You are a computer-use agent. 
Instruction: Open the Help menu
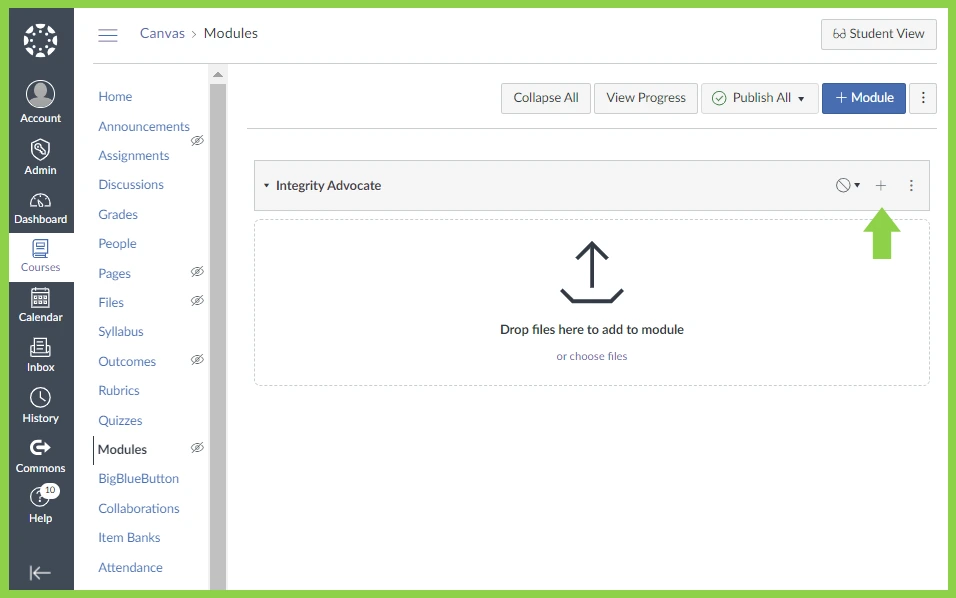pyautogui.click(x=40, y=506)
